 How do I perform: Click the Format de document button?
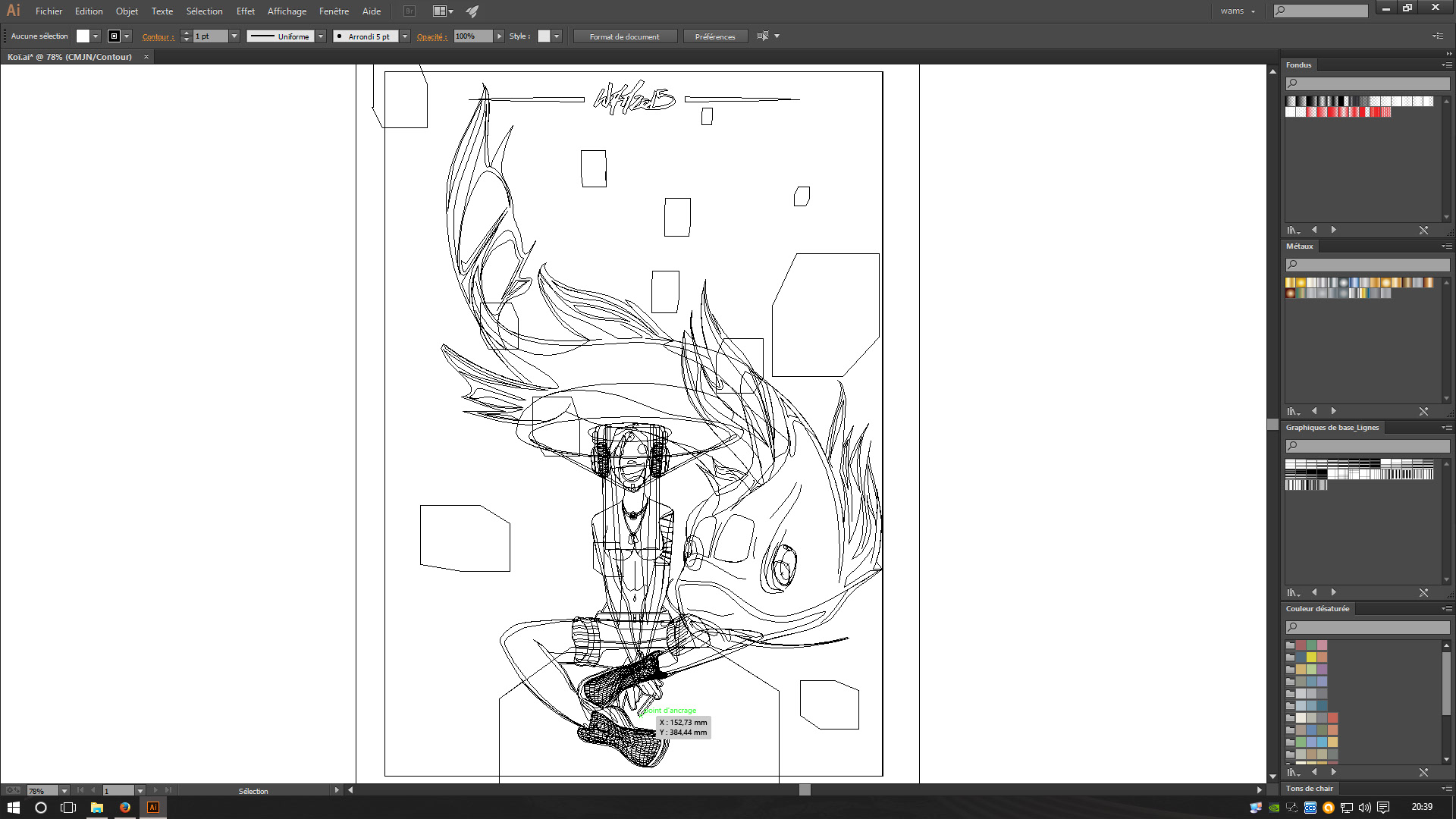click(624, 36)
